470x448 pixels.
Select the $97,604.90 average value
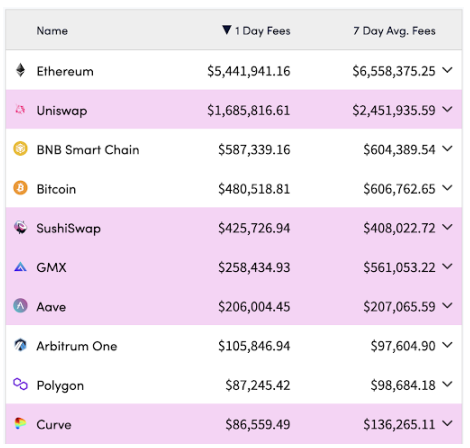[x=403, y=346]
